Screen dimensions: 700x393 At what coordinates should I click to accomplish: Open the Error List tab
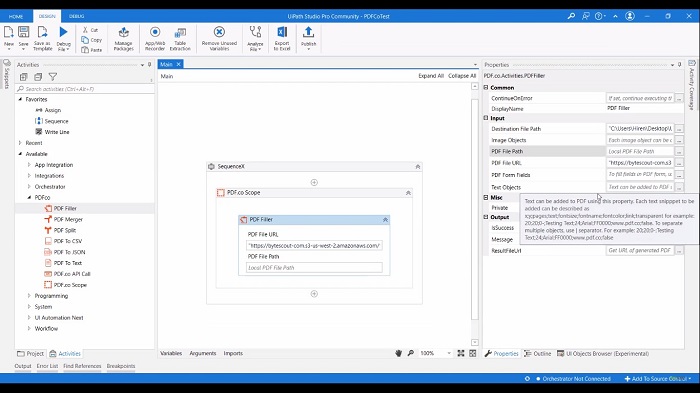pos(47,366)
